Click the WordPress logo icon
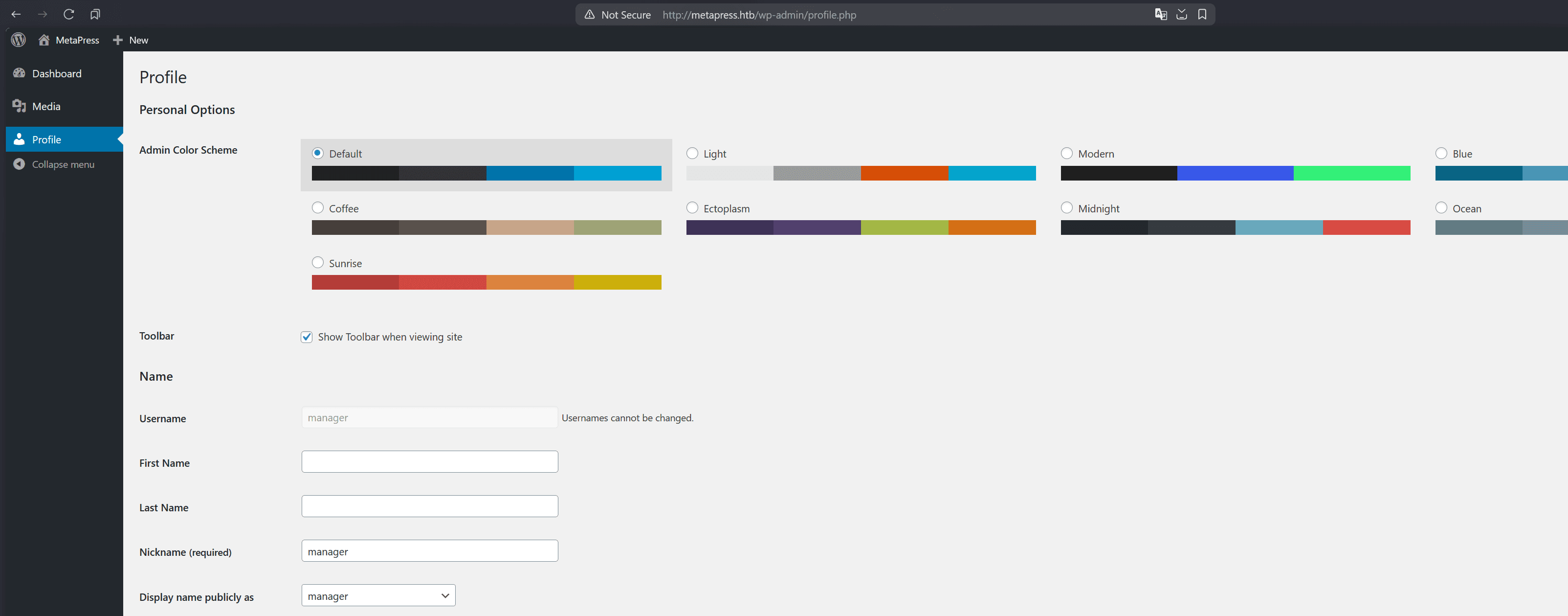The image size is (1568, 616). tap(18, 40)
